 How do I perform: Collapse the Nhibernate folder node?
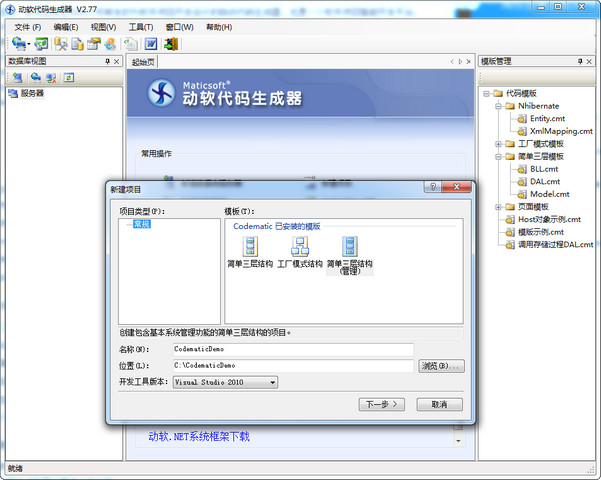[499, 105]
